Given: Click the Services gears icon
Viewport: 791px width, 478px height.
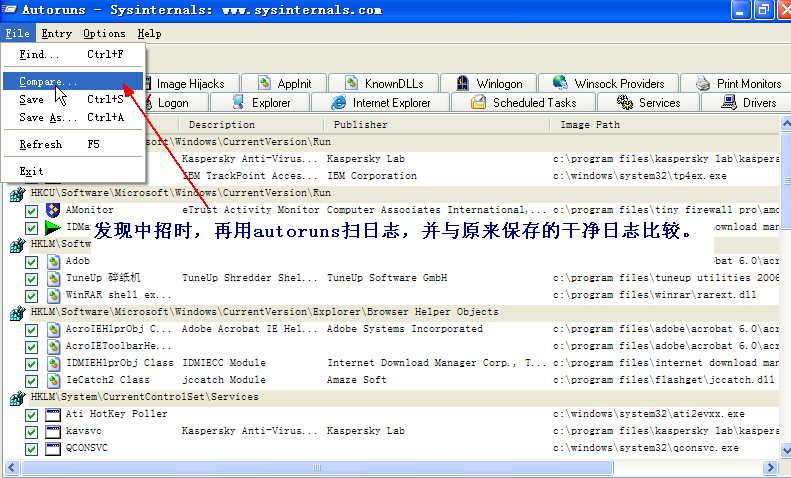Looking at the screenshot, I should tap(625, 102).
